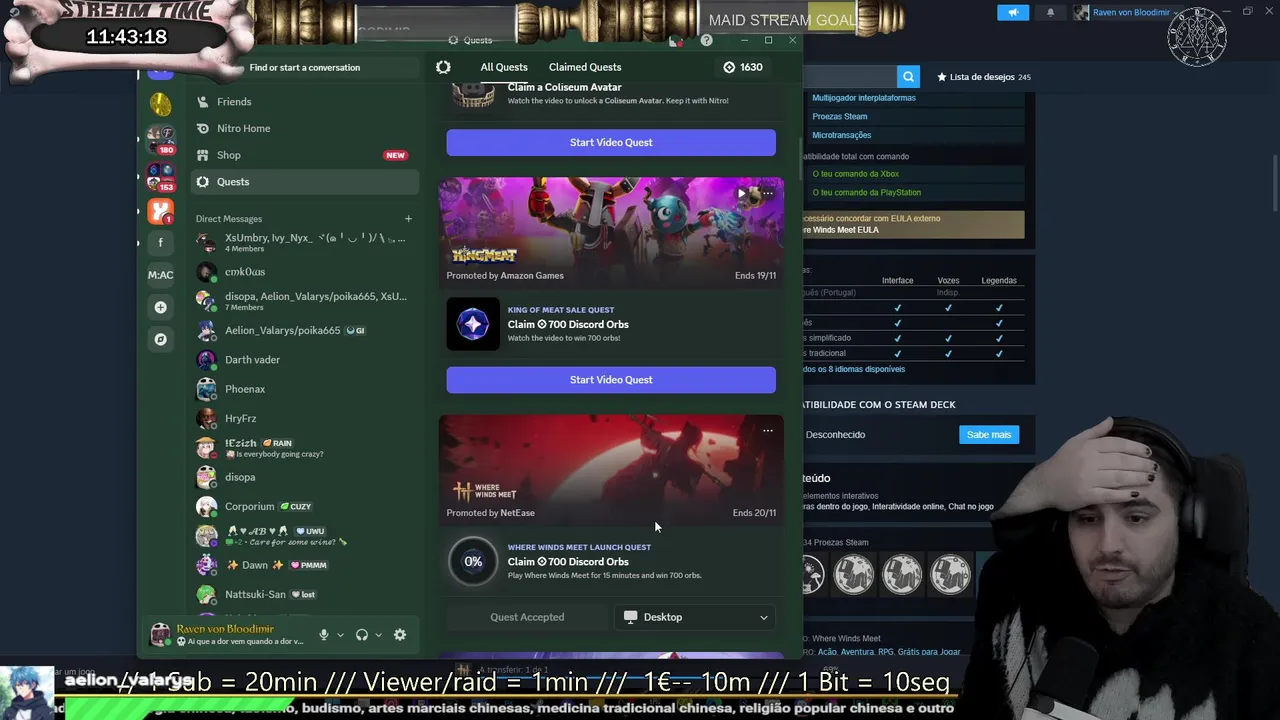Open DM with Nattsuki-San

click(x=305, y=594)
